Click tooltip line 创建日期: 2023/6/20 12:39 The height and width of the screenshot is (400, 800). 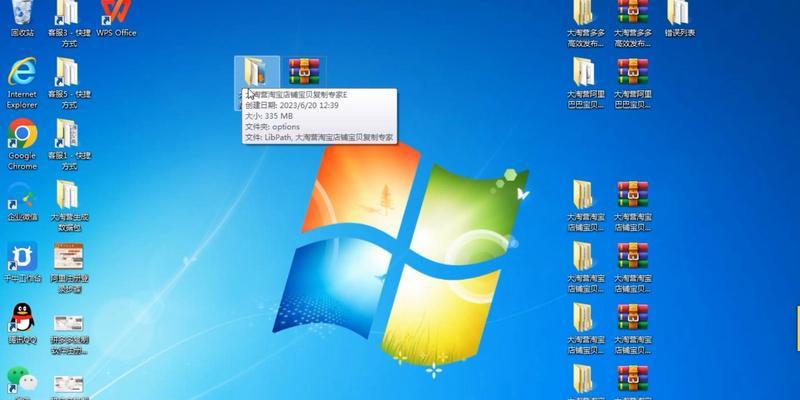(292, 105)
